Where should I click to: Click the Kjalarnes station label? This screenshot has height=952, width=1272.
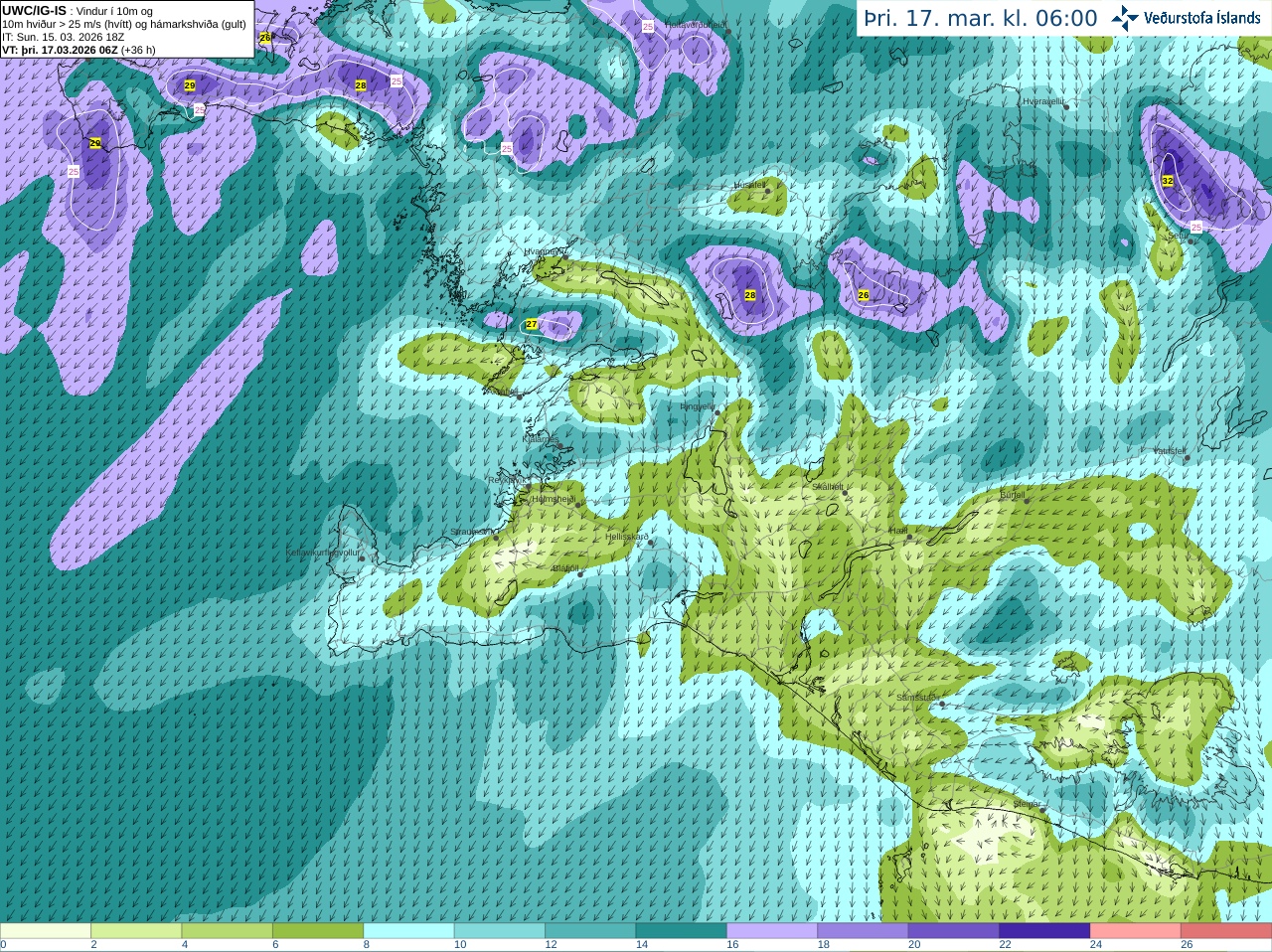click(541, 438)
